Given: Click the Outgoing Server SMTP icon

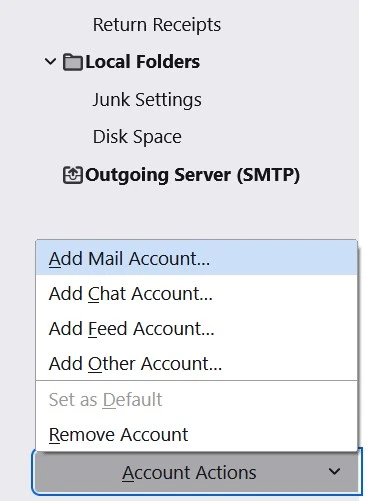Looking at the screenshot, I should [x=73, y=175].
